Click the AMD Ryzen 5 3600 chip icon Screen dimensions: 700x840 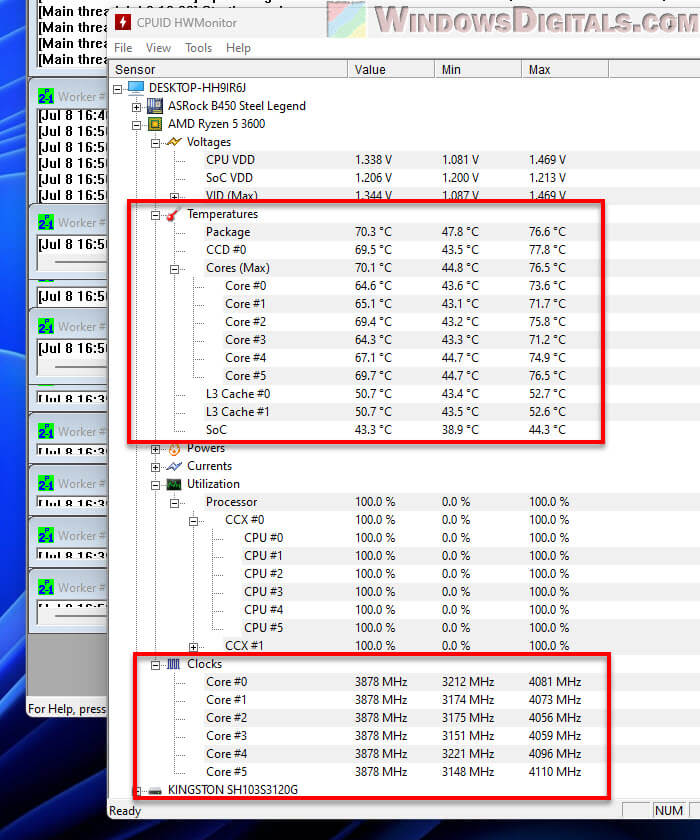tap(155, 124)
